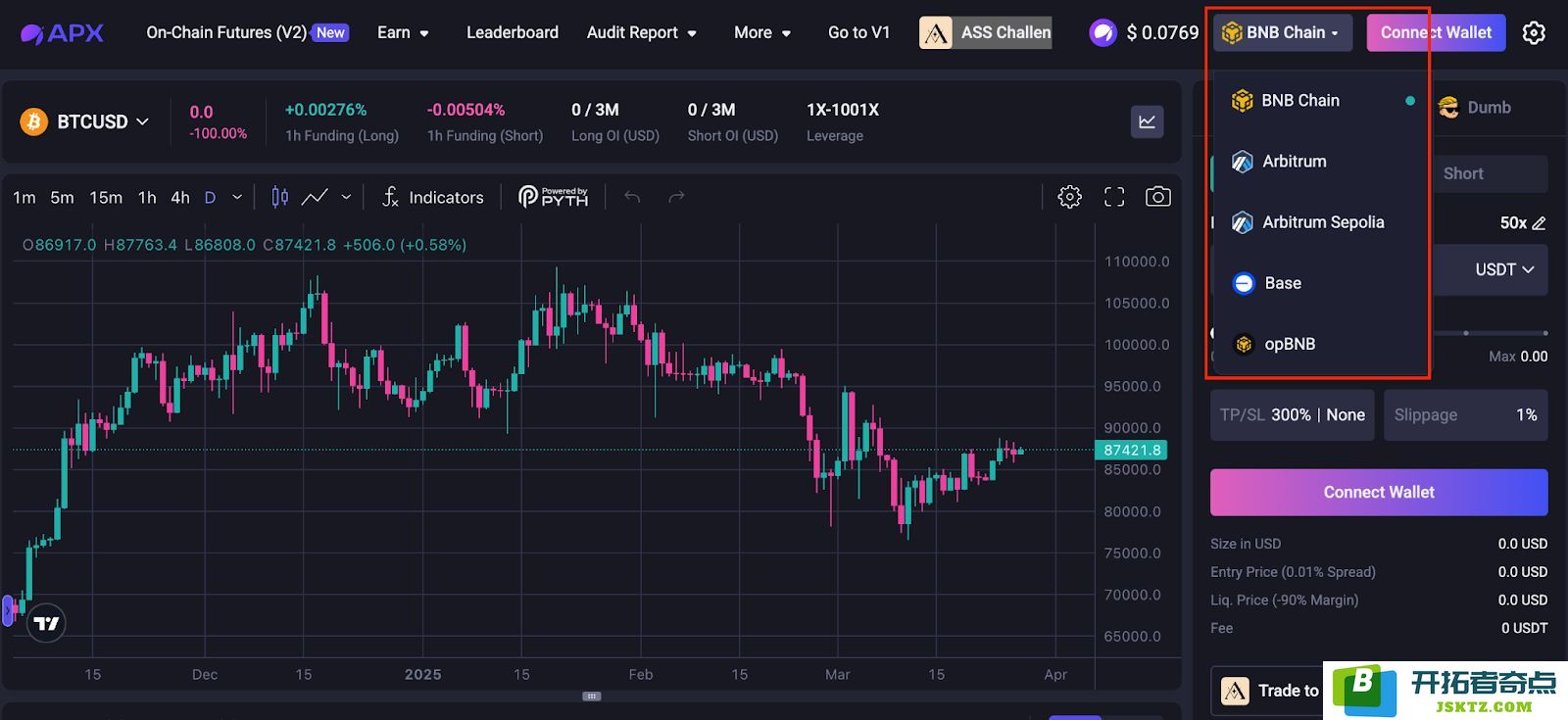The height and width of the screenshot is (720, 1568).
Task: Switch network to Arbitrum Sepolia
Action: point(1321,222)
